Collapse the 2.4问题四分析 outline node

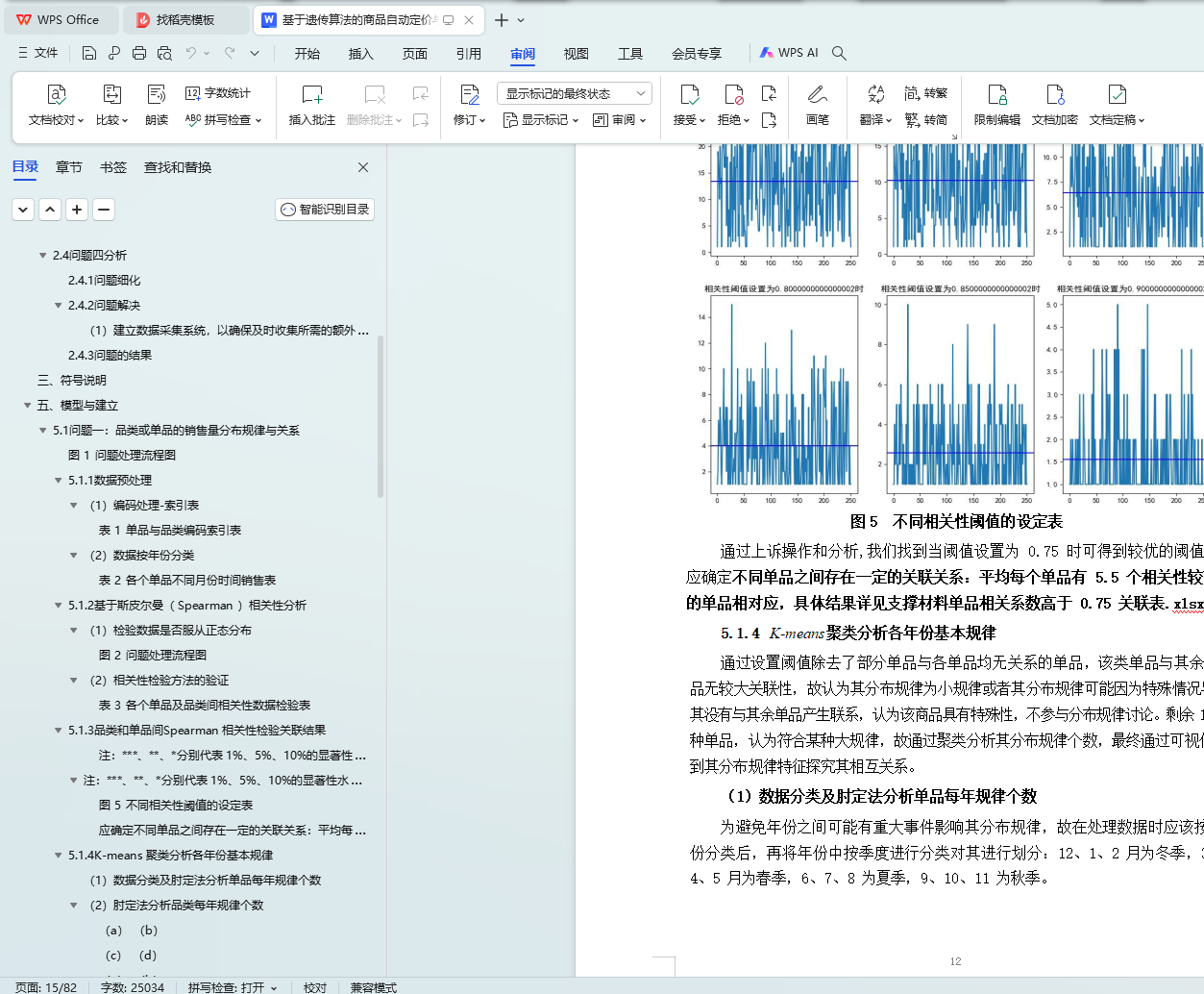[x=42, y=256]
